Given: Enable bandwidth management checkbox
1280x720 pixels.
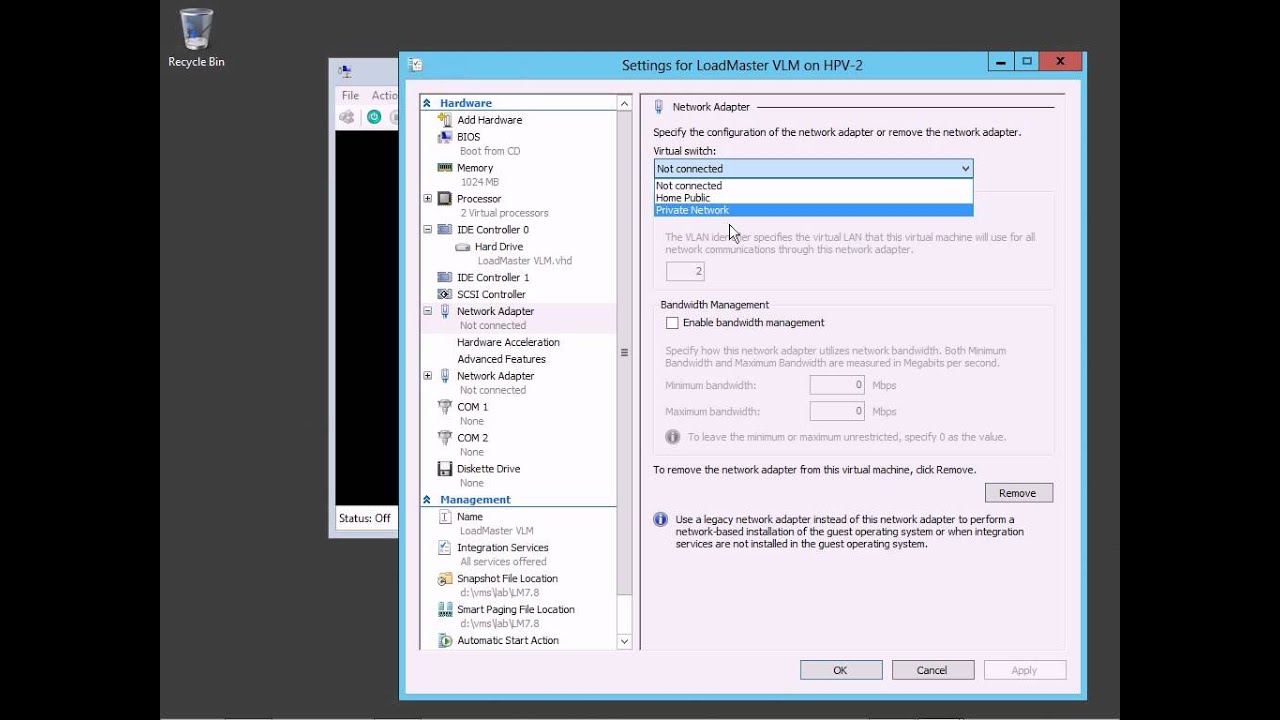Looking at the screenshot, I should point(672,323).
